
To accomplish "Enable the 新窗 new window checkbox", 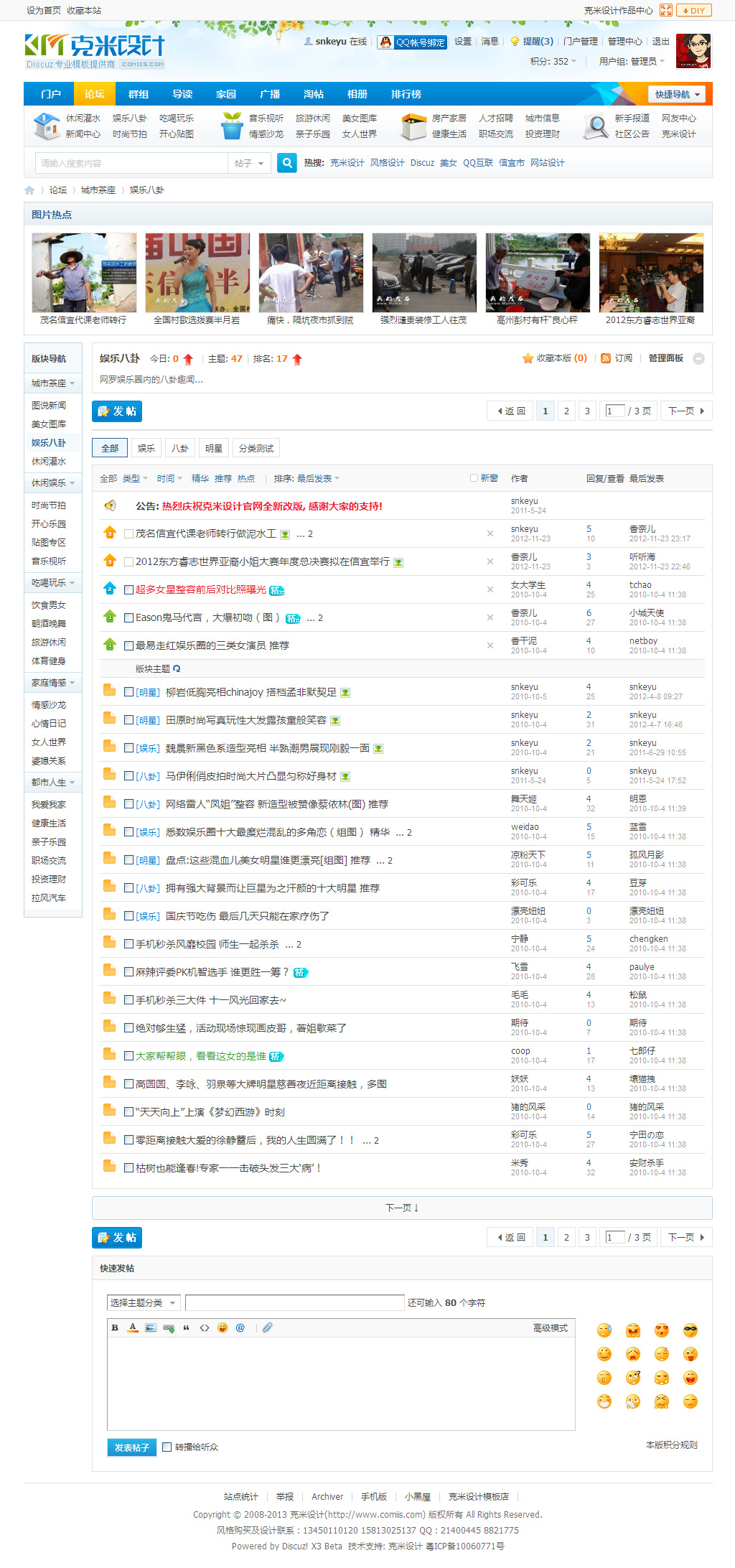I will (474, 478).
